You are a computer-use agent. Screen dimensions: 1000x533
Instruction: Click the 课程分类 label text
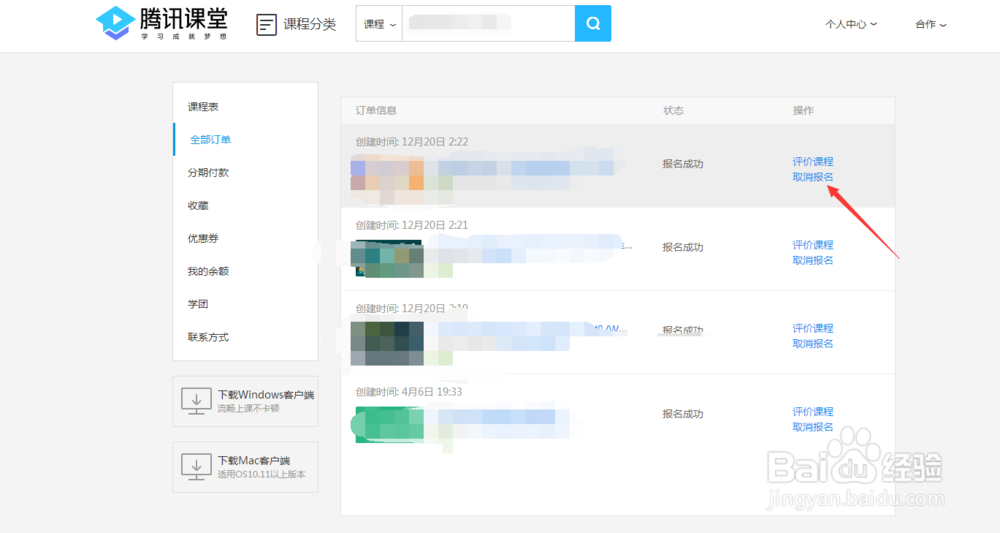(x=309, y=24)
